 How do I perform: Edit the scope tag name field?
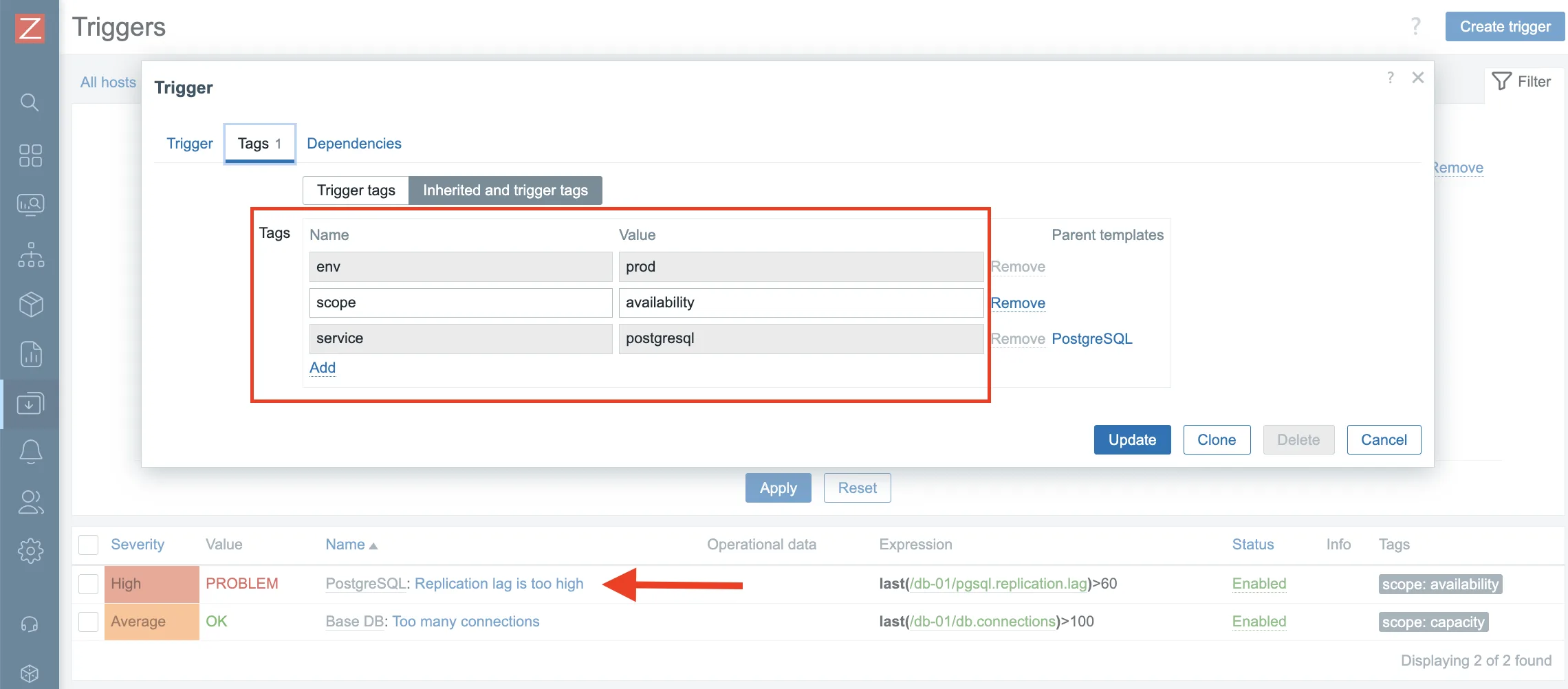click(461, 303)
